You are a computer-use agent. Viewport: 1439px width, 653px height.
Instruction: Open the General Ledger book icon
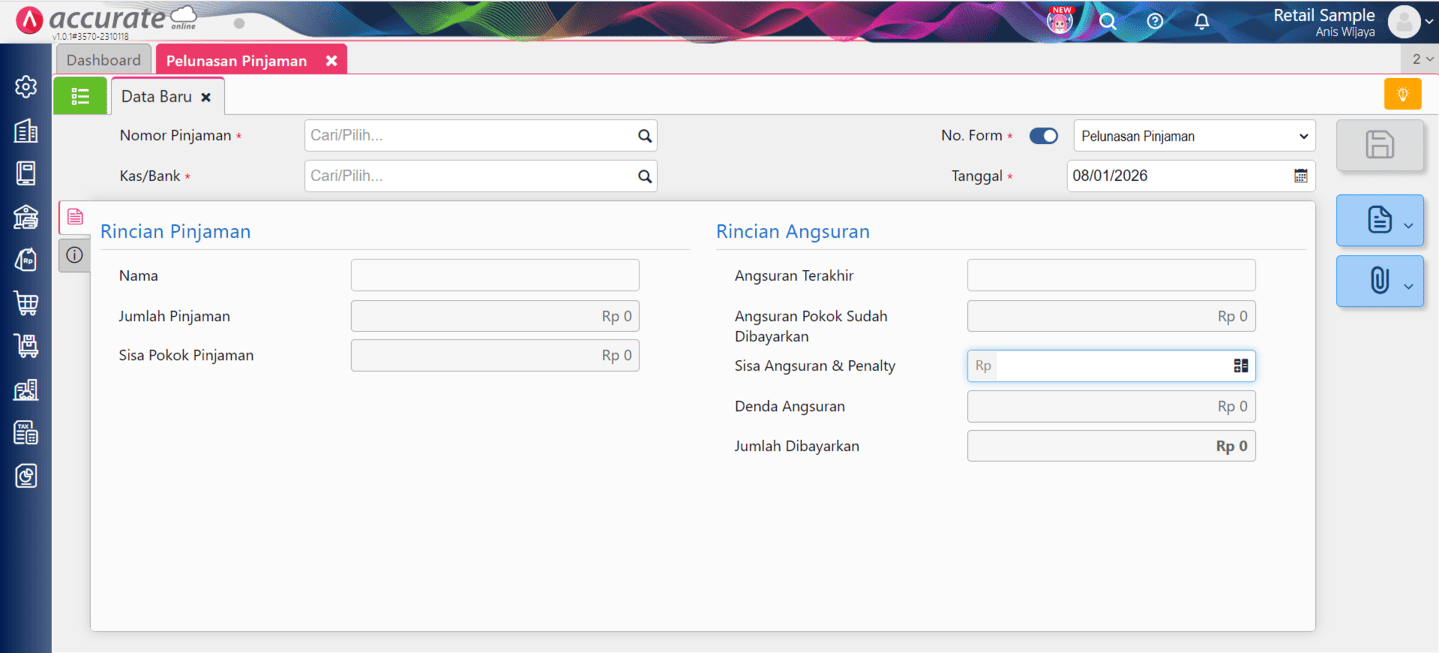[x=26, y=173]
